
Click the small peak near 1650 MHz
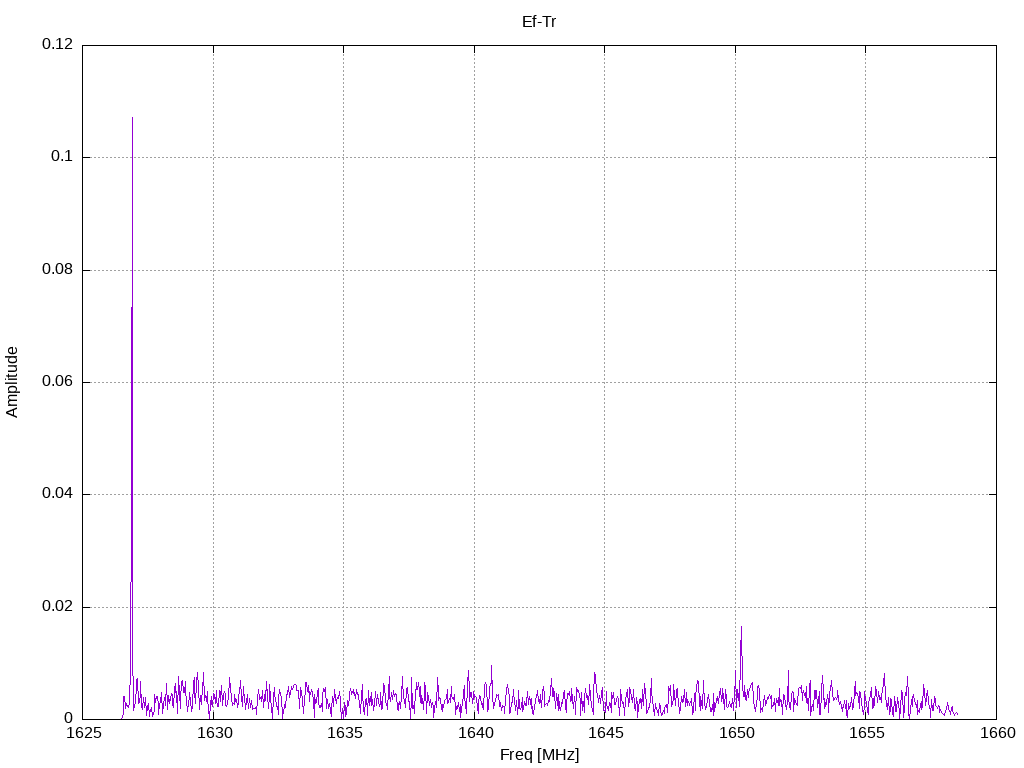(741, 628)
